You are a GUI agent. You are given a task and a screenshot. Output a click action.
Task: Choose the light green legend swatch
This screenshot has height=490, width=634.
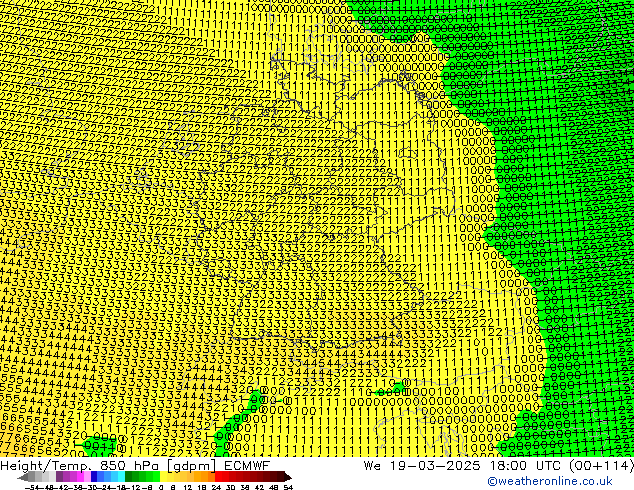pyautogui.click(x=152, y=477)
